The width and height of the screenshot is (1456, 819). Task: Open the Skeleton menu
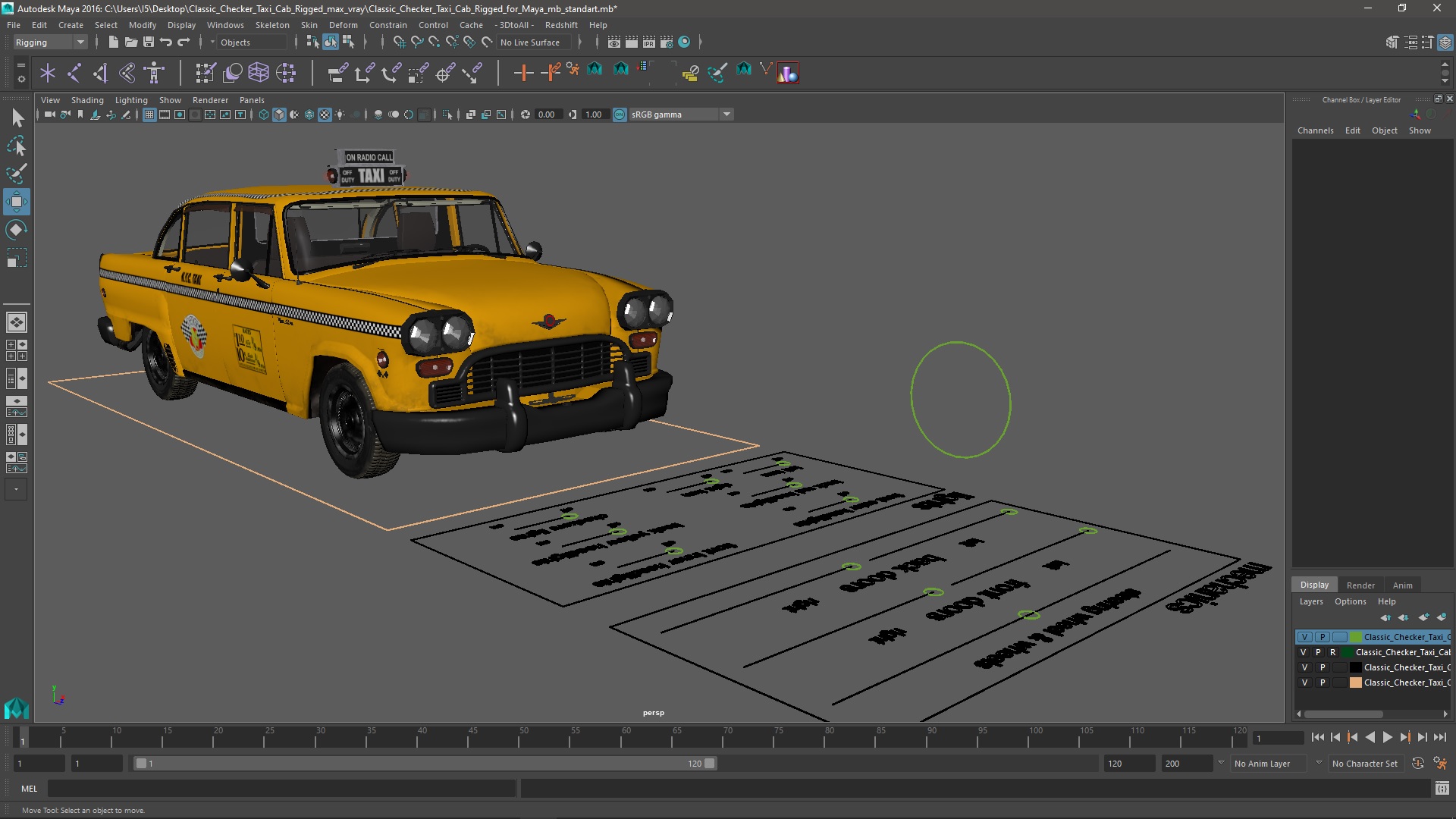coord(272,25)
